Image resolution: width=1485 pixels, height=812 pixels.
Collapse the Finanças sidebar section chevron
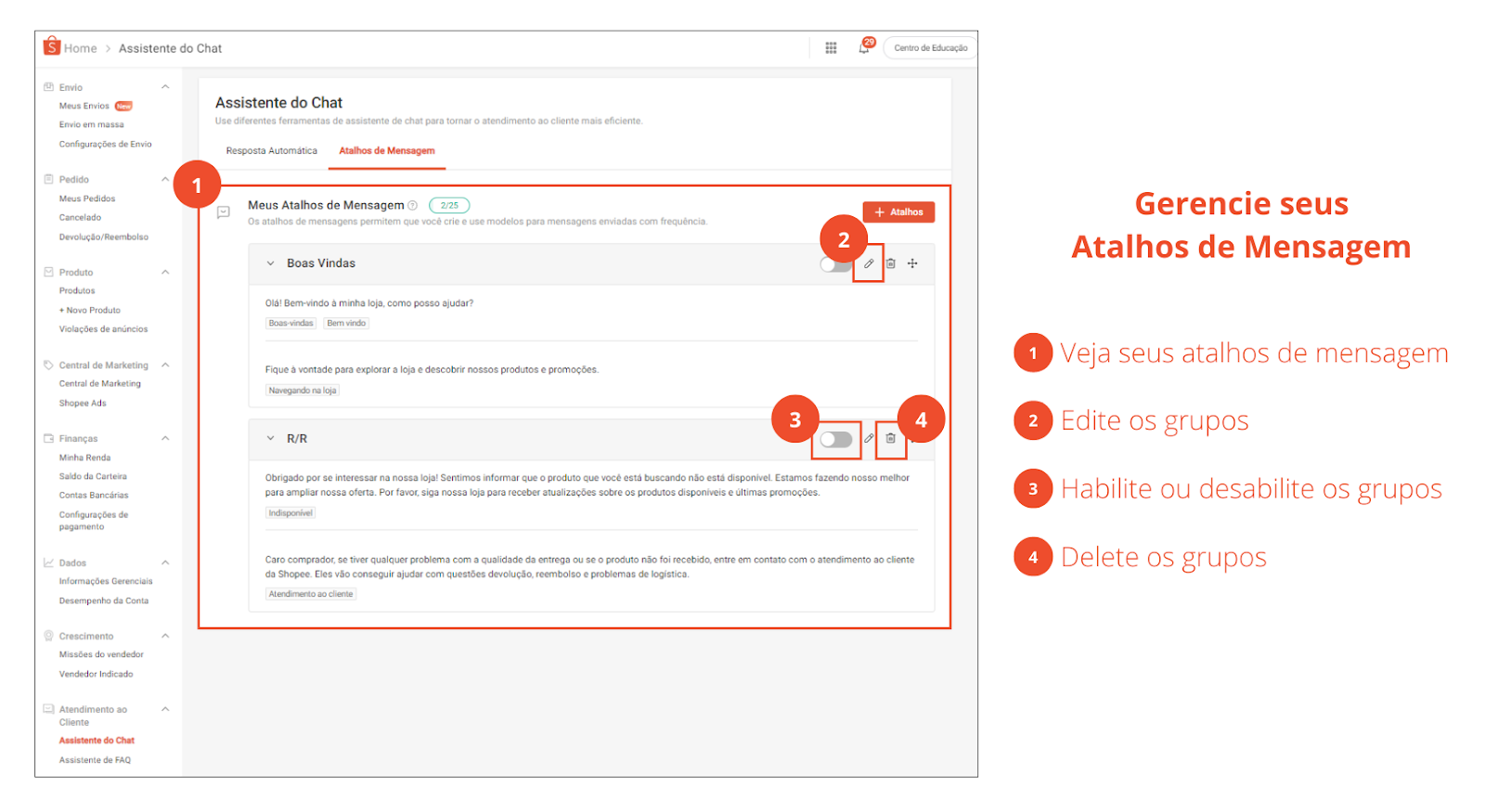coord(165,438)
